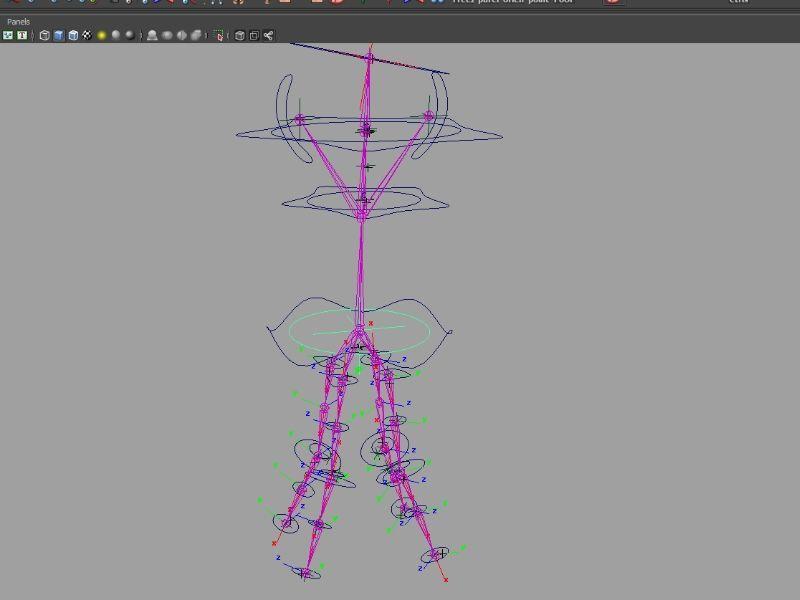Click the icon with letter T
Viewport: 800px width, 600px height.
coord(22,35)
